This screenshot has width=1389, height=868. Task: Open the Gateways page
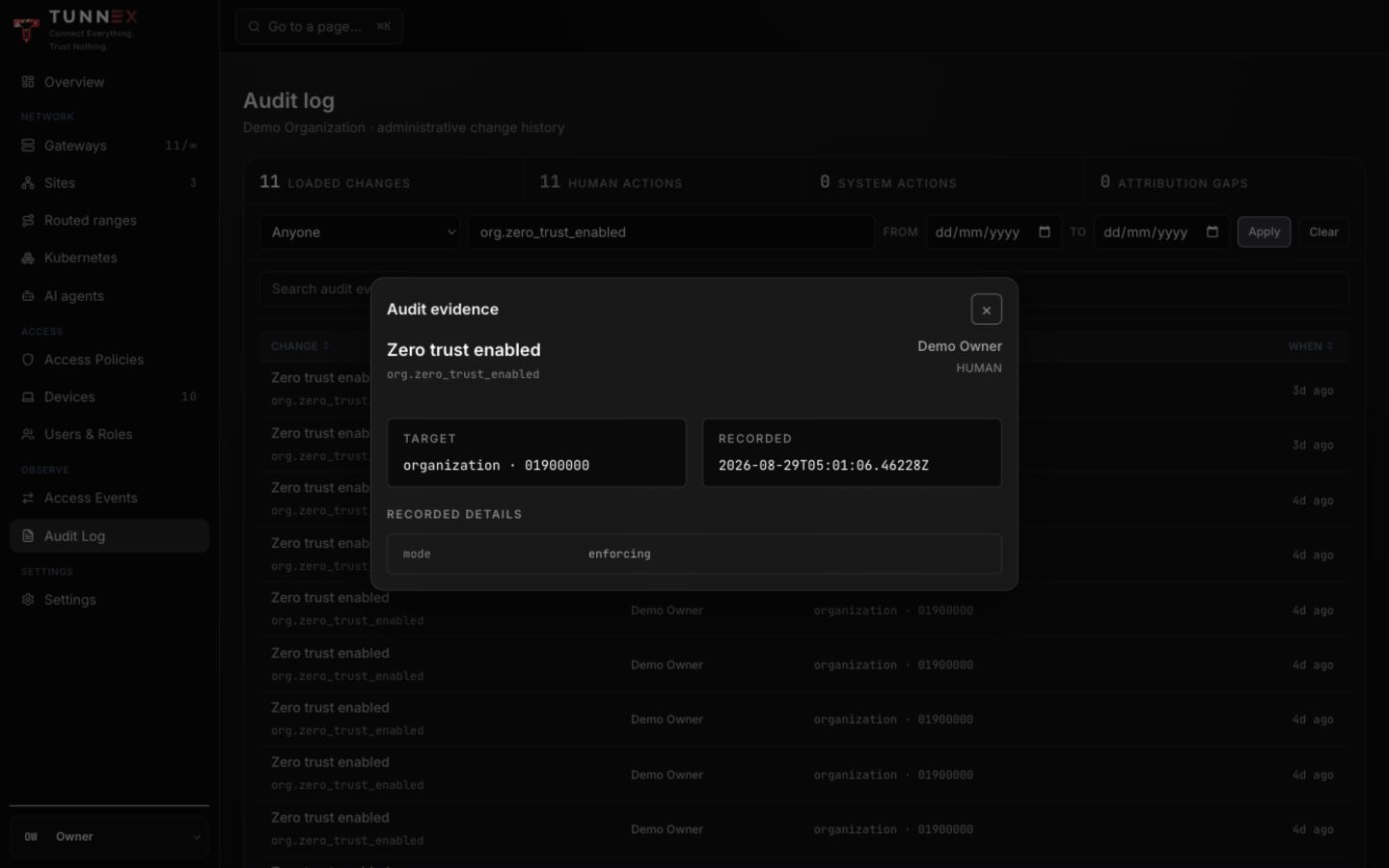[109, 146]
